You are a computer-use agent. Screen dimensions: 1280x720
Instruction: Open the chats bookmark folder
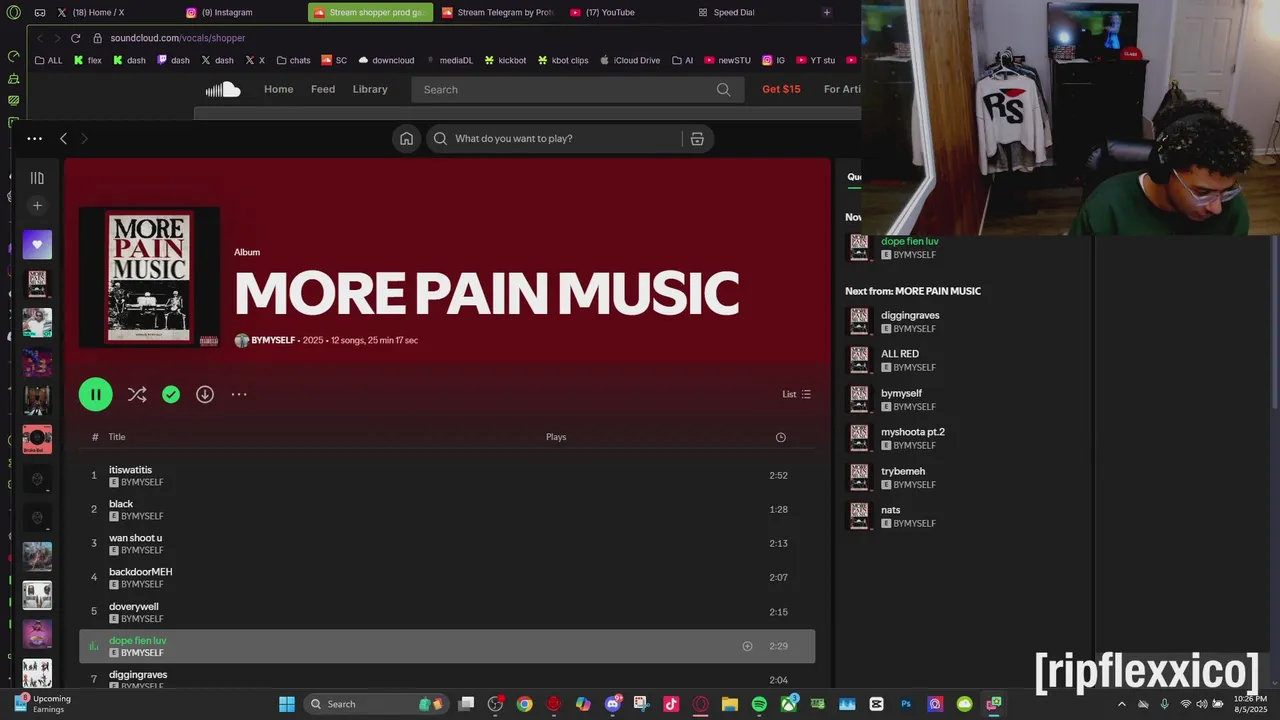coord(293,60)
